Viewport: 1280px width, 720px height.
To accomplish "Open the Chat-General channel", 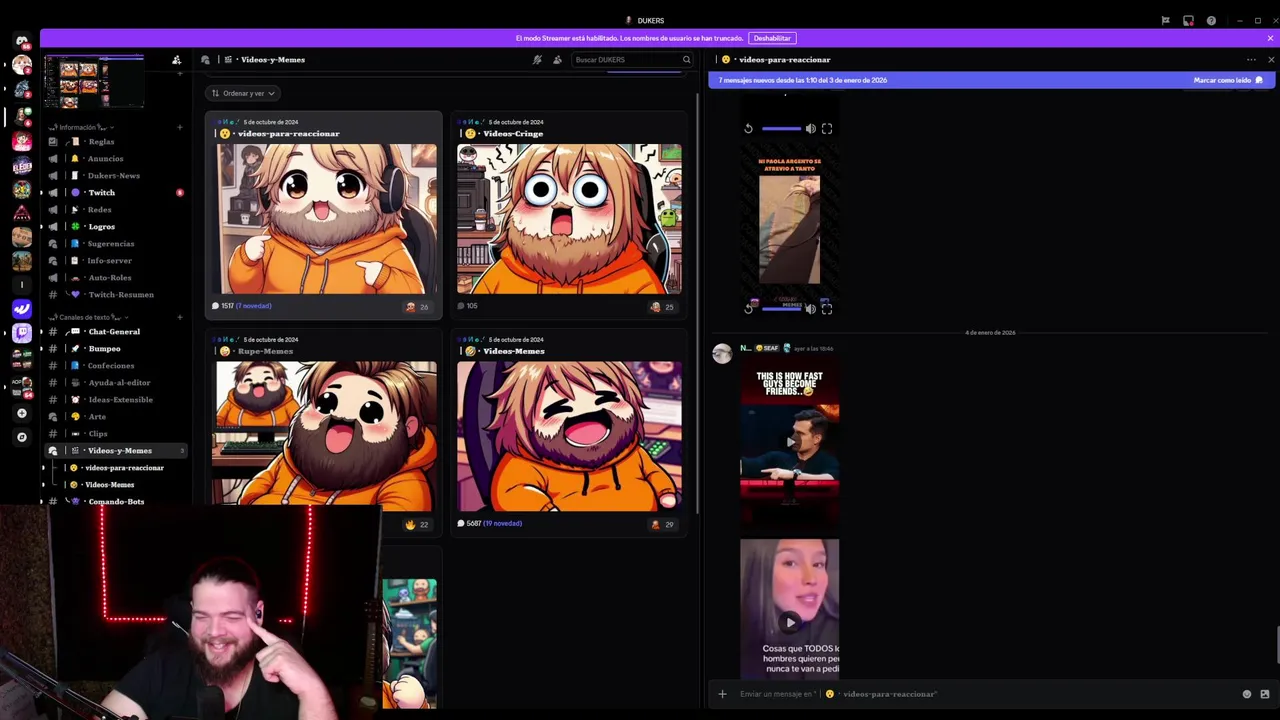I will [x=115, y=331].
